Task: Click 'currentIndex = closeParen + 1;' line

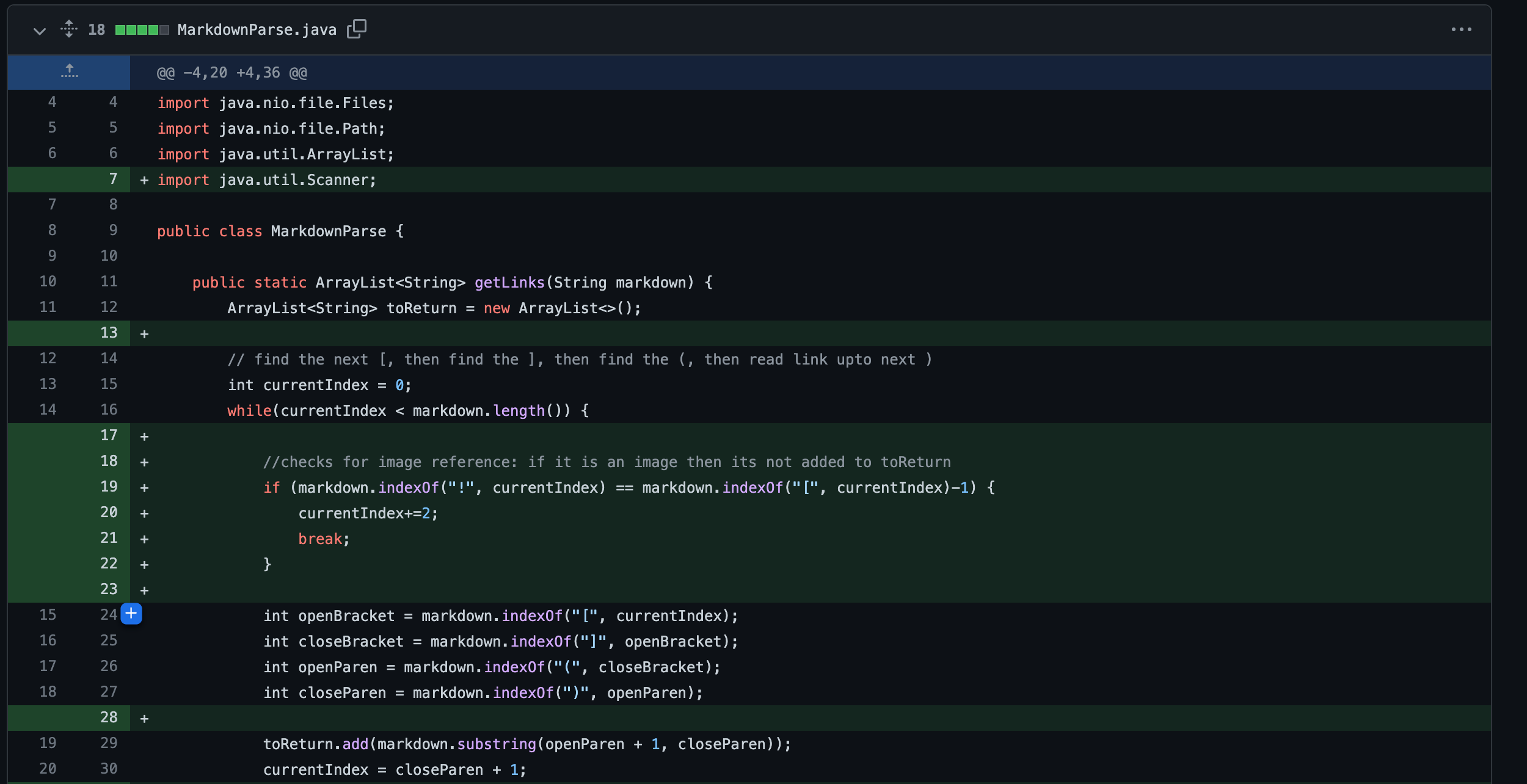Action: point(395,770)
